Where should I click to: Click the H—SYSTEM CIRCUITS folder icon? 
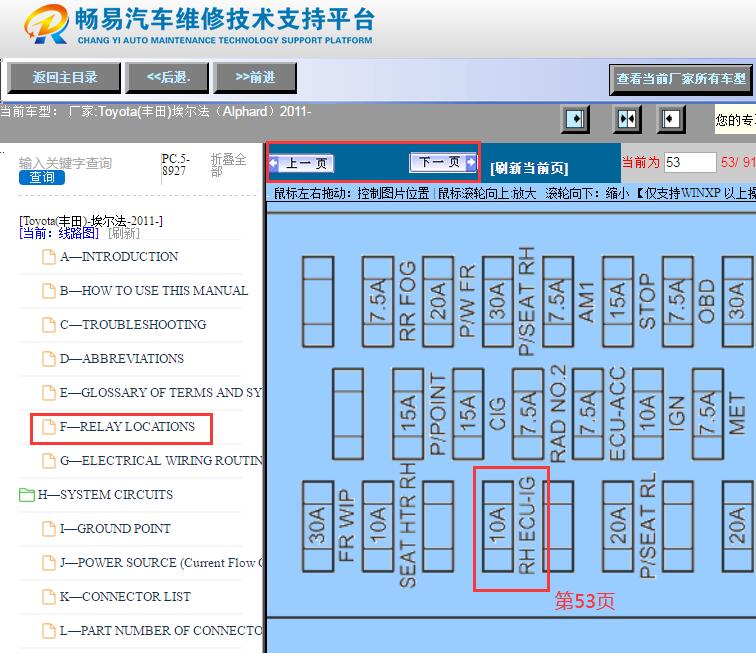[x=27, y=495]
